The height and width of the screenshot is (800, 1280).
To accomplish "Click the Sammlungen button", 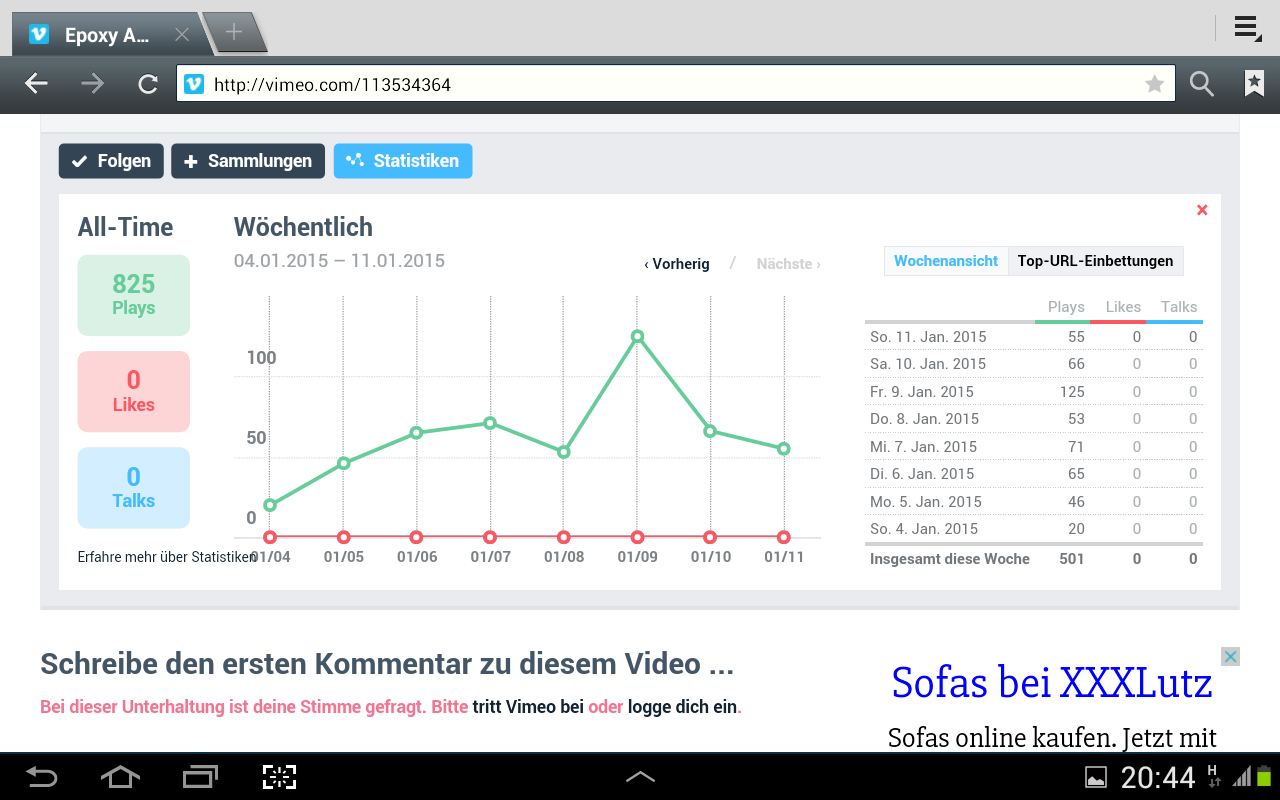I will 248,161.
